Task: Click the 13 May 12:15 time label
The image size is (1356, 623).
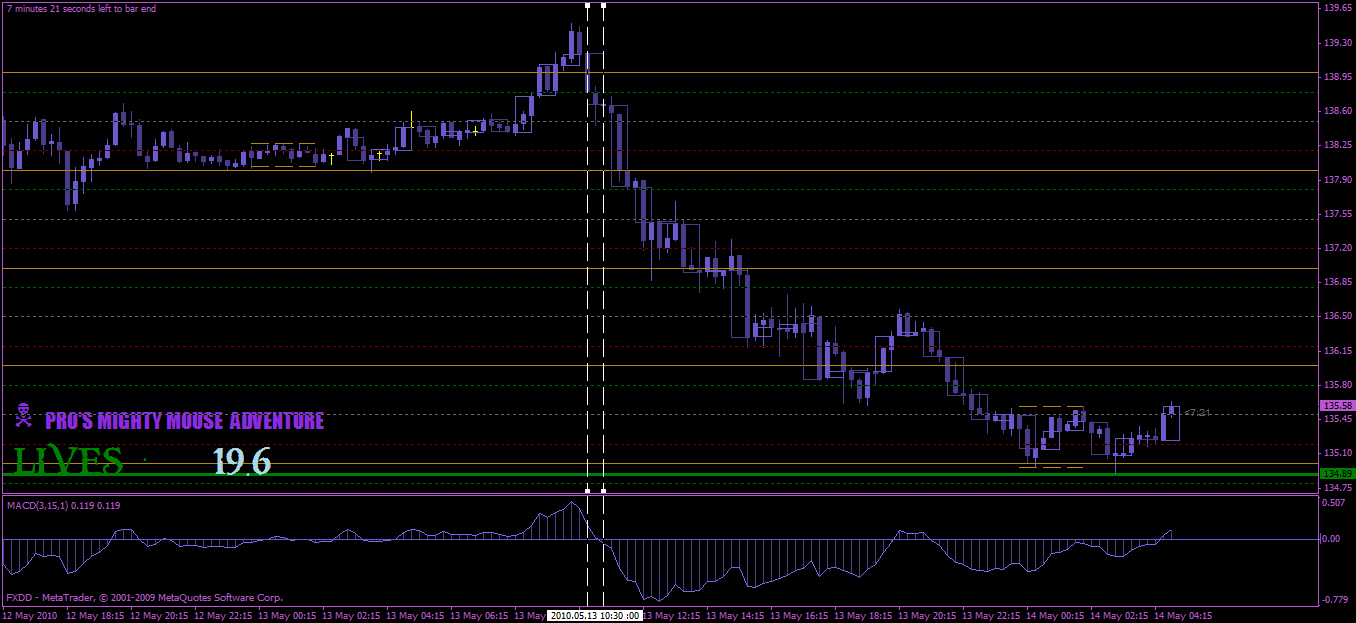Action: point(673,616)
